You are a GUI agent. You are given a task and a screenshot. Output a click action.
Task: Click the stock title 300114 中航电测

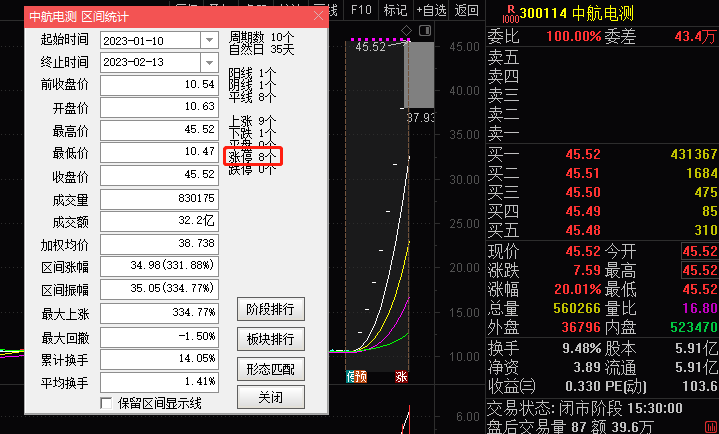[x=576, y=13]
